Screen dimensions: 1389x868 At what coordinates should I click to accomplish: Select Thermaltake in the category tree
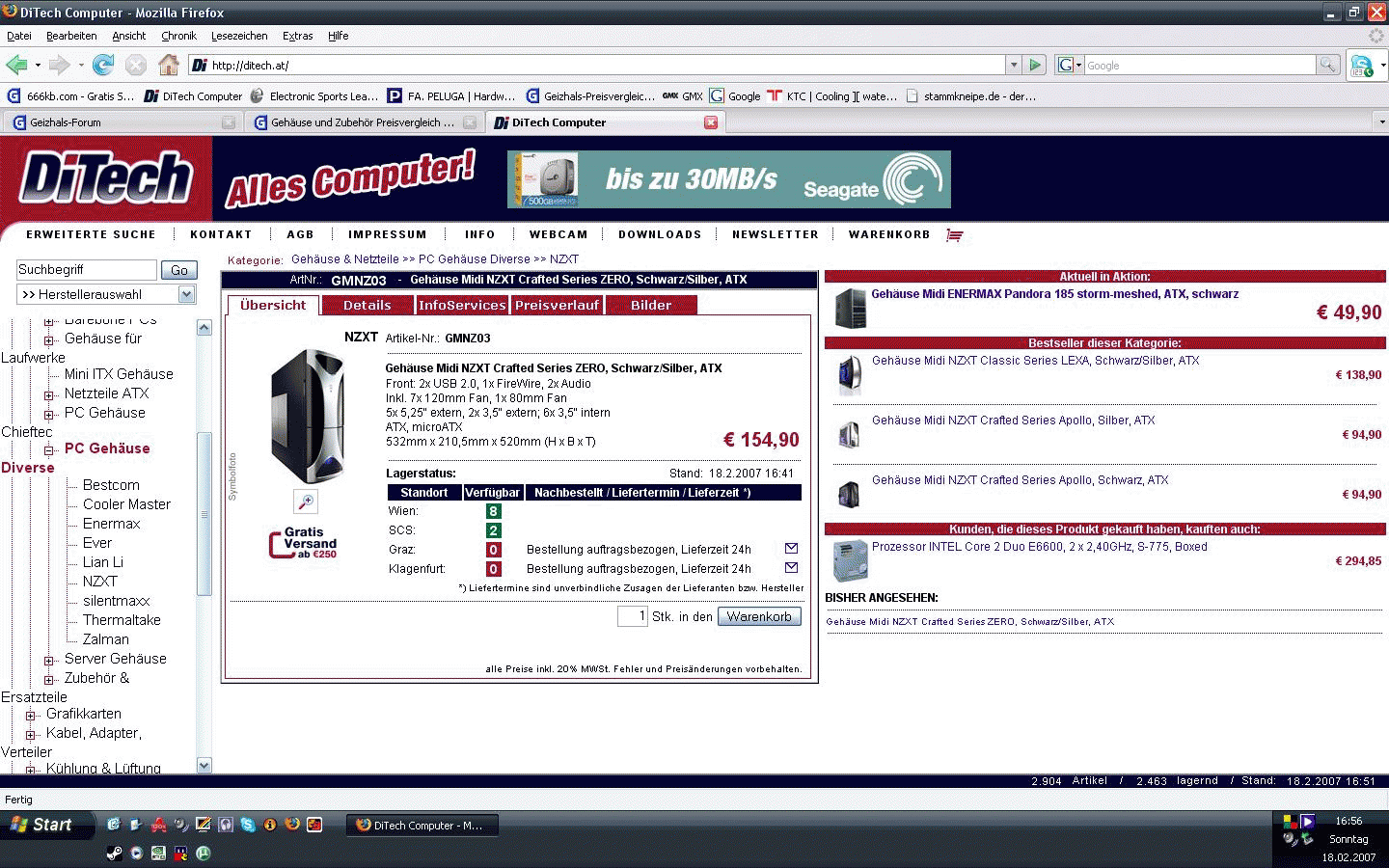point(122,620)
